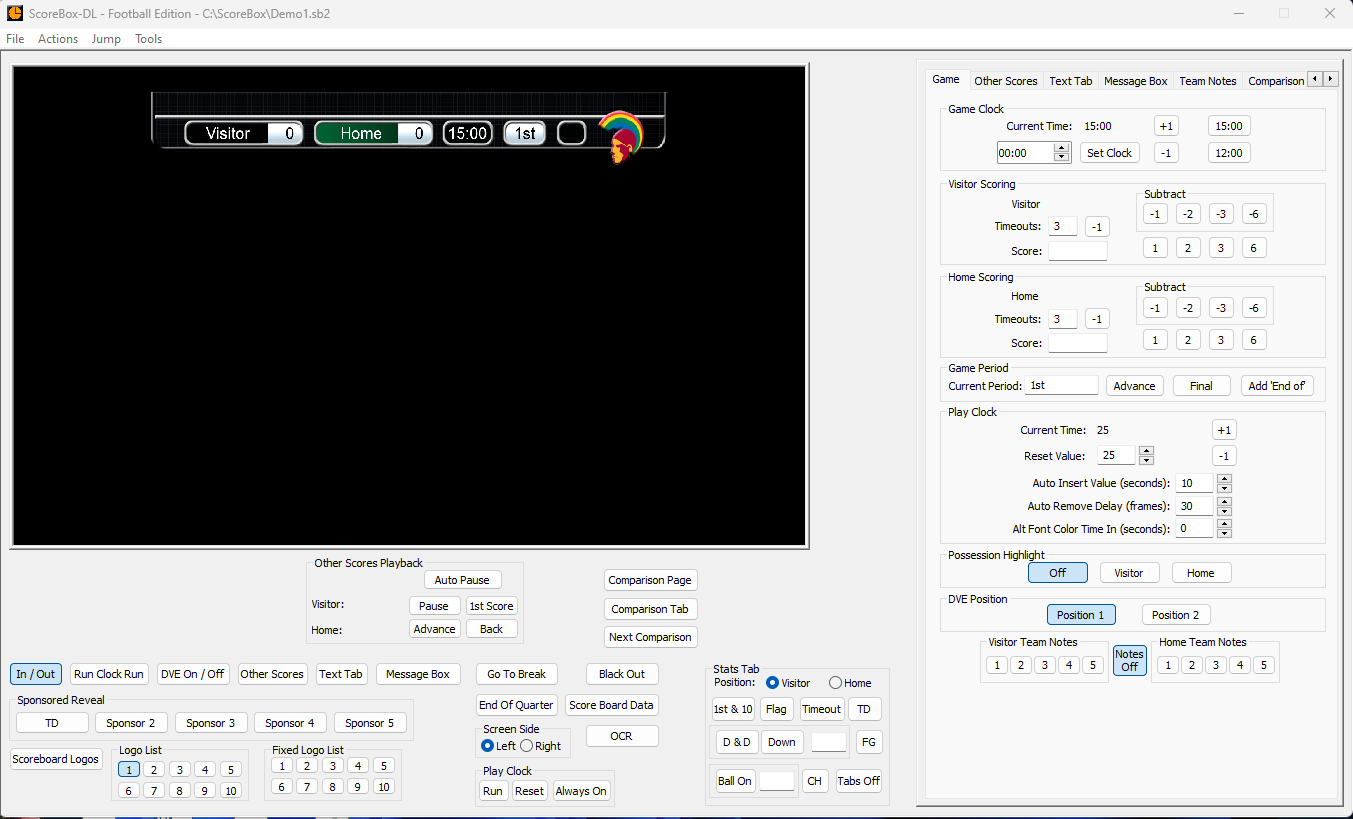Turn Possession Highlight Off
The image size is (1353, 819).
coord(1057,572)
